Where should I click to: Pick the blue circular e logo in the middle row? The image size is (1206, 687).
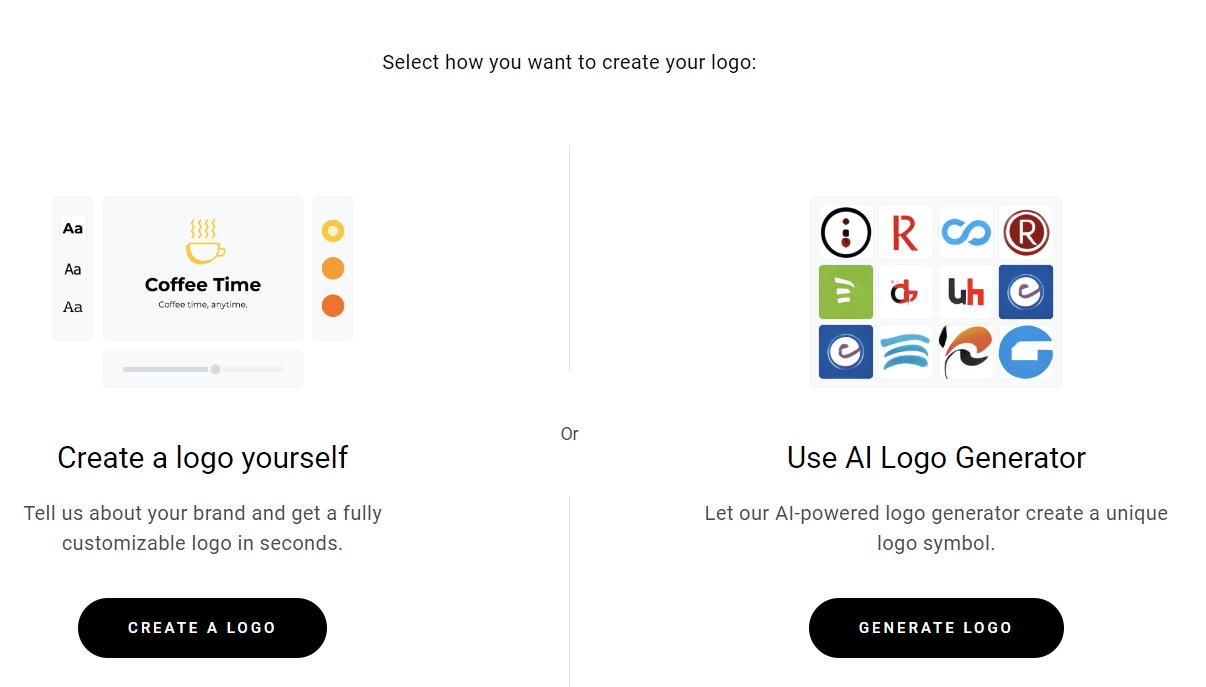[1025, 291]
